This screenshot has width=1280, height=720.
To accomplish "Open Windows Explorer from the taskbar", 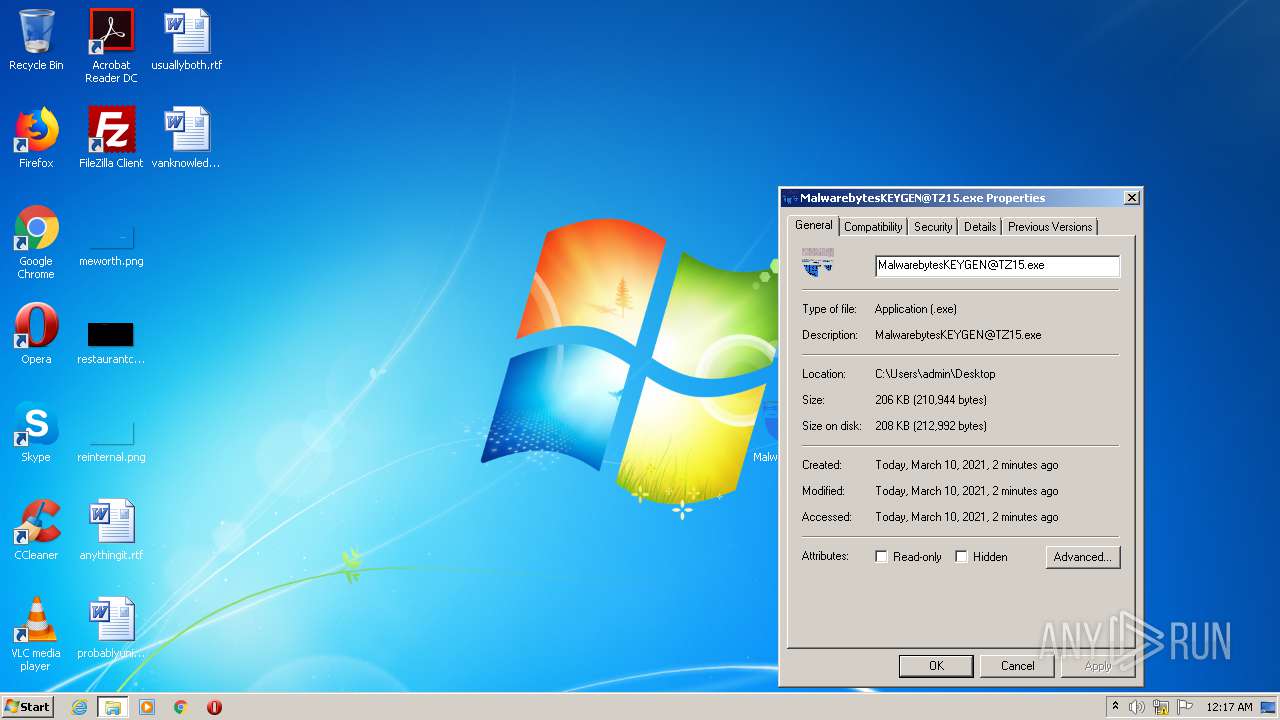I will 113,707.
